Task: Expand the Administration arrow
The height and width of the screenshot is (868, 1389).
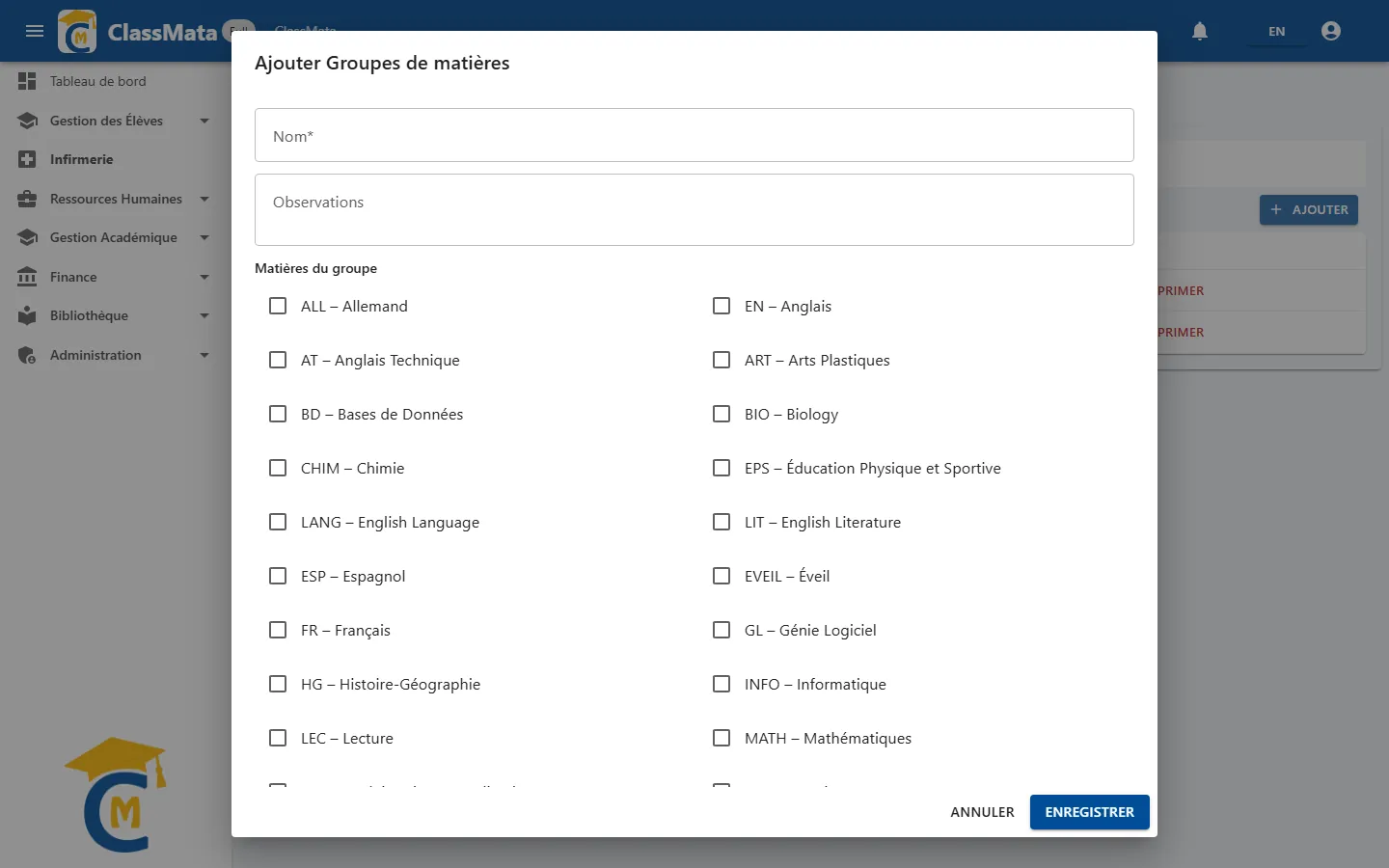Action: click(x=204, y=355)
